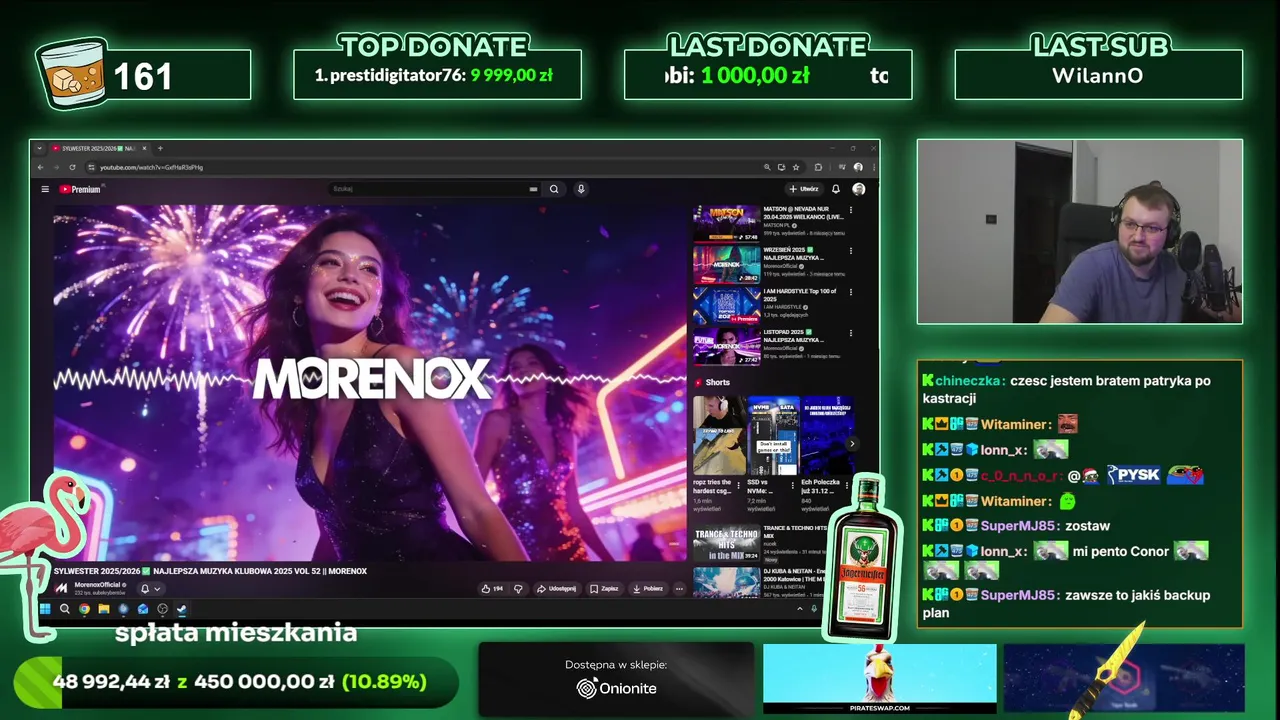Open Chrome profile avatar in toolbar
This screenshot has width=1280, height=720.
pyautogui.click(x=858, y=167)
